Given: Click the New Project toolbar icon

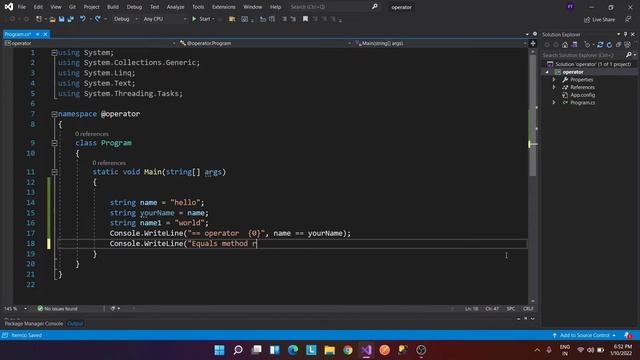Looking at the screenshot, I should coord(39,19).
